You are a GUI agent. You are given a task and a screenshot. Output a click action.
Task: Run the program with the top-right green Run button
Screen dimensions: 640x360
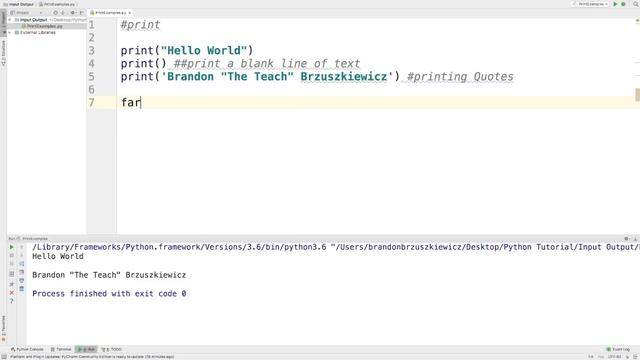tap(615, 4)
